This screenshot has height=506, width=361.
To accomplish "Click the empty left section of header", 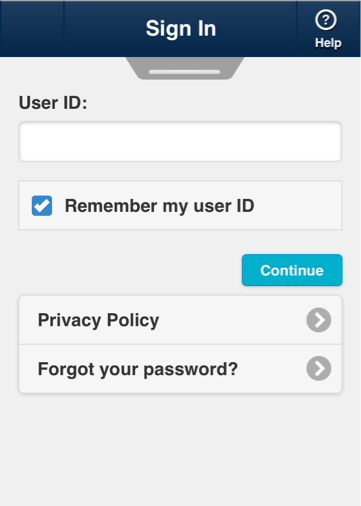I will click(x=32, y=28).
